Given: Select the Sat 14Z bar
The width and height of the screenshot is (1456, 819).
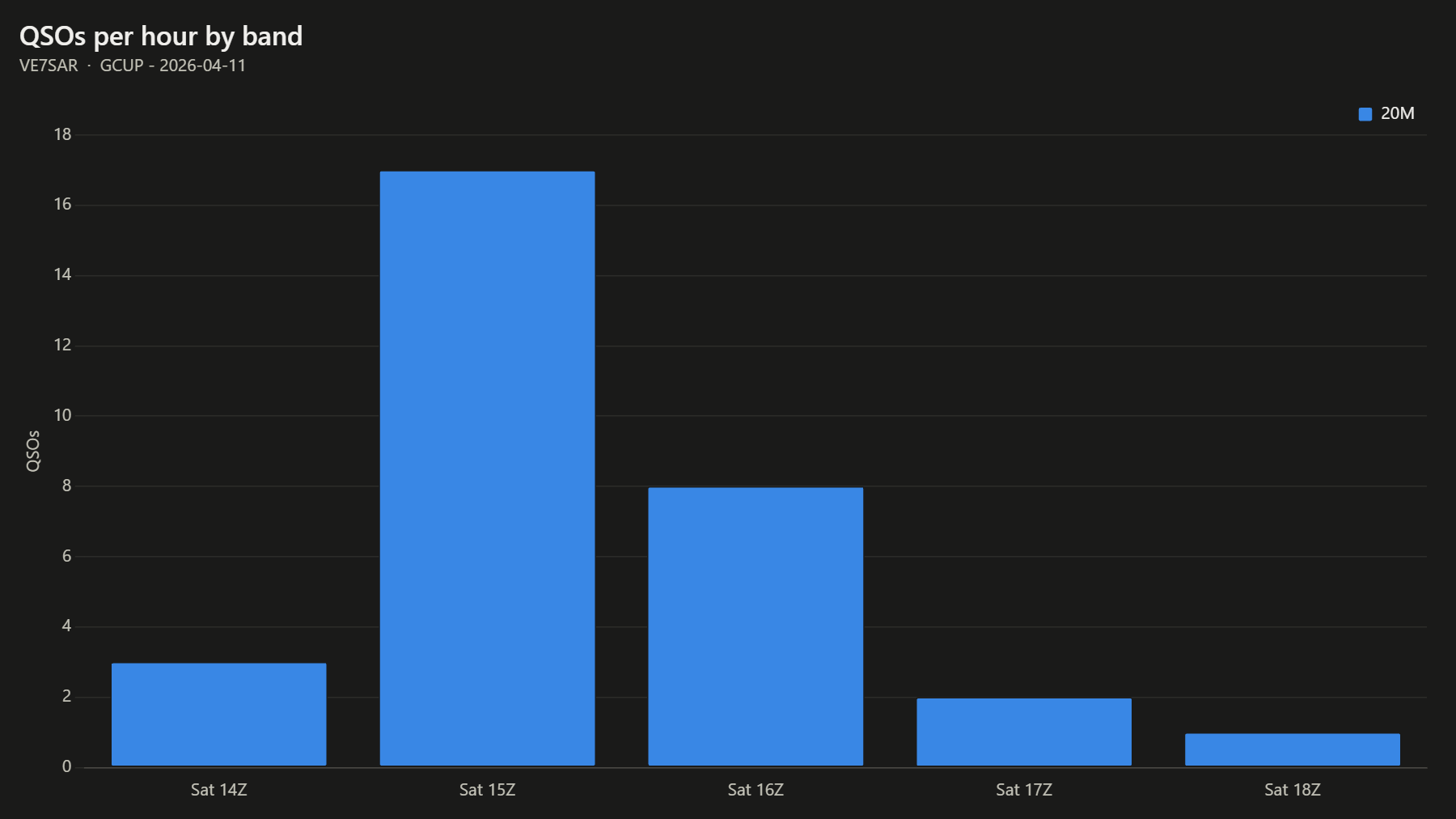Looking at the screenshot, I should [219, 715].
